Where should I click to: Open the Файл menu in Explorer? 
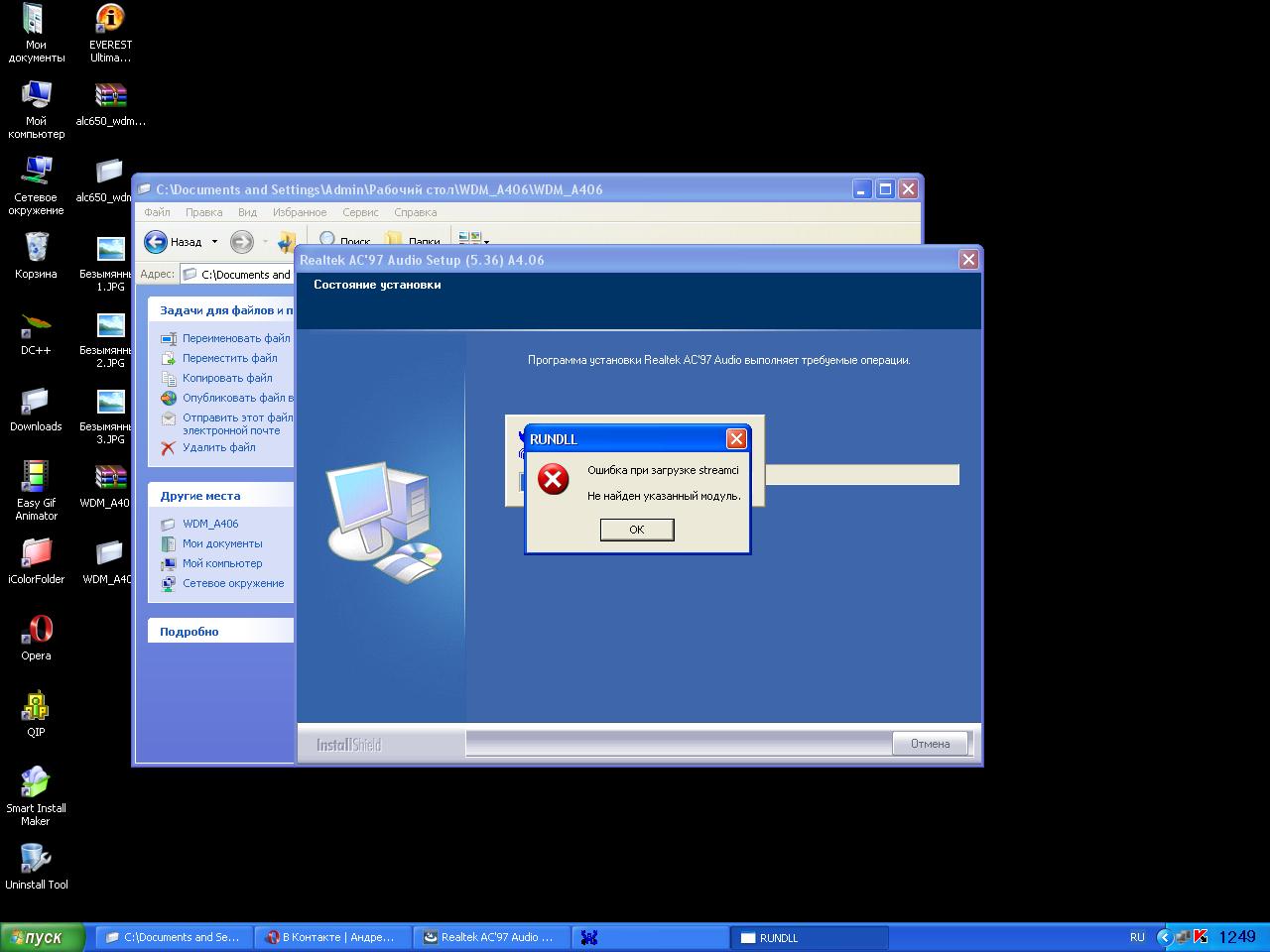pos(157,212)
